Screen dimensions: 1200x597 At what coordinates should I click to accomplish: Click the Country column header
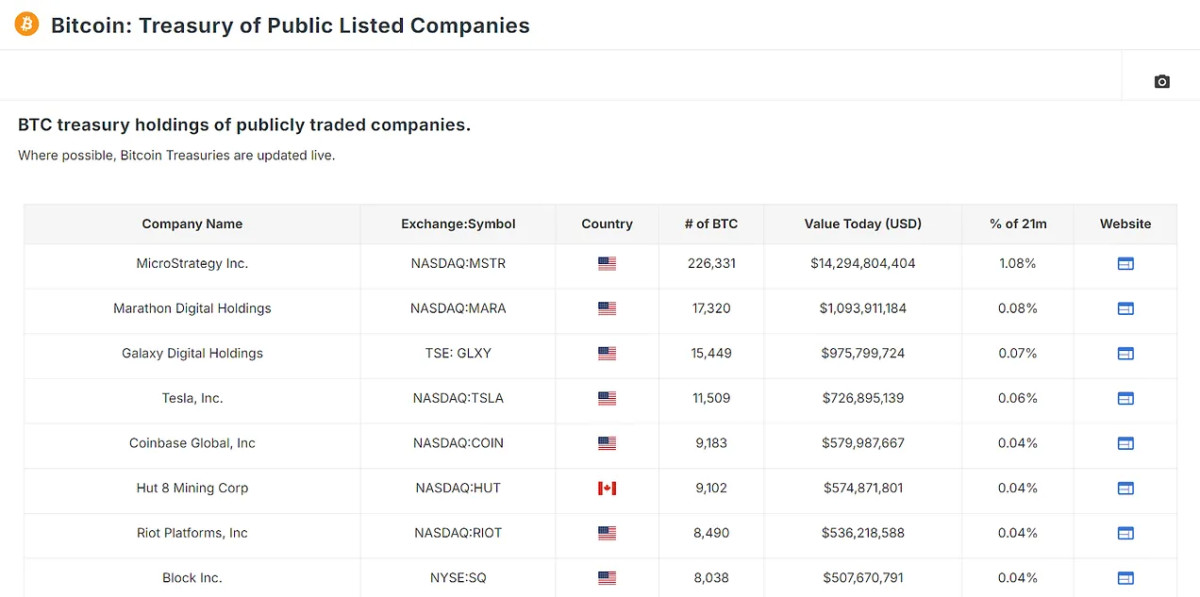[607, 224]
